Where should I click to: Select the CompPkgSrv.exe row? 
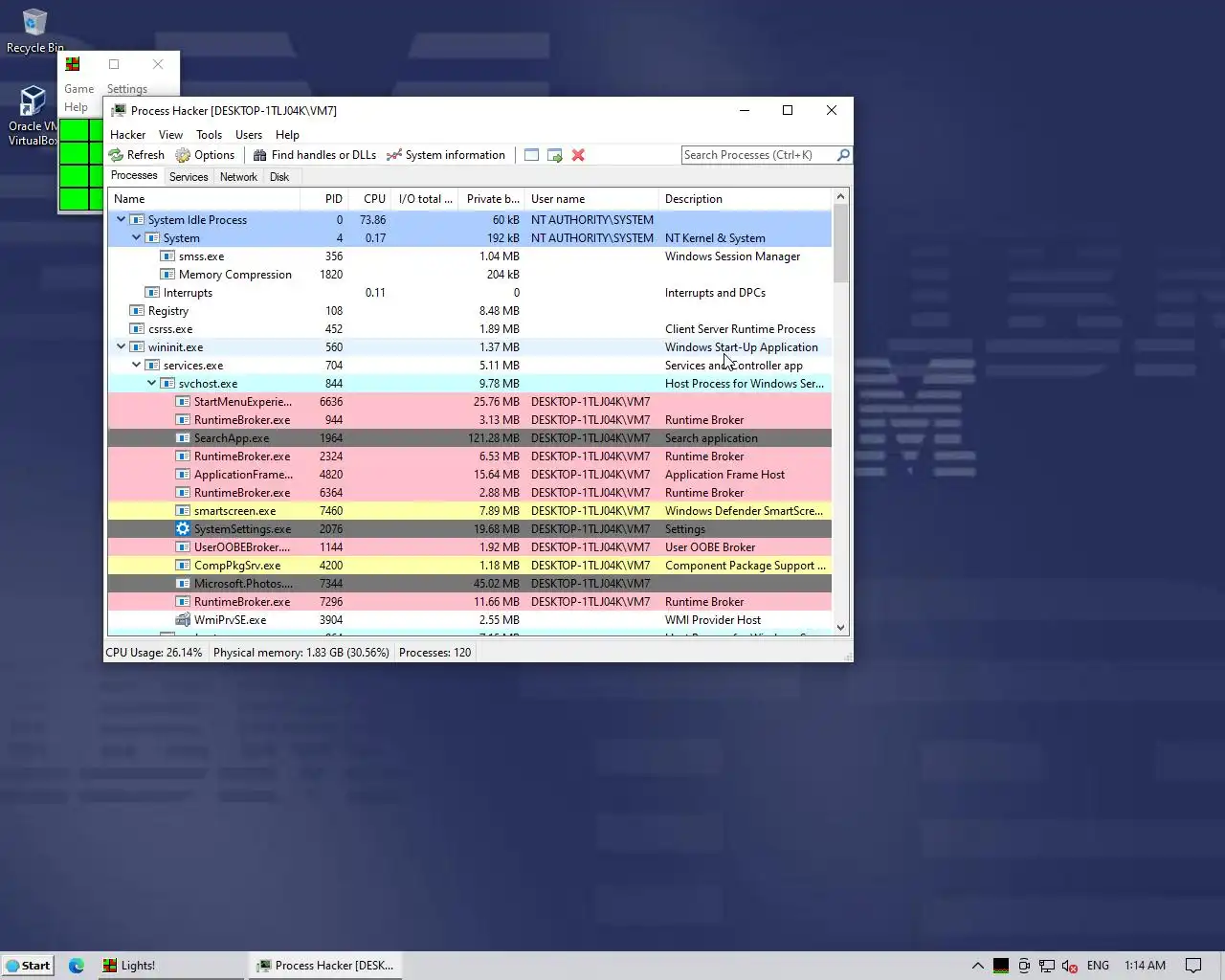point(469,566)
